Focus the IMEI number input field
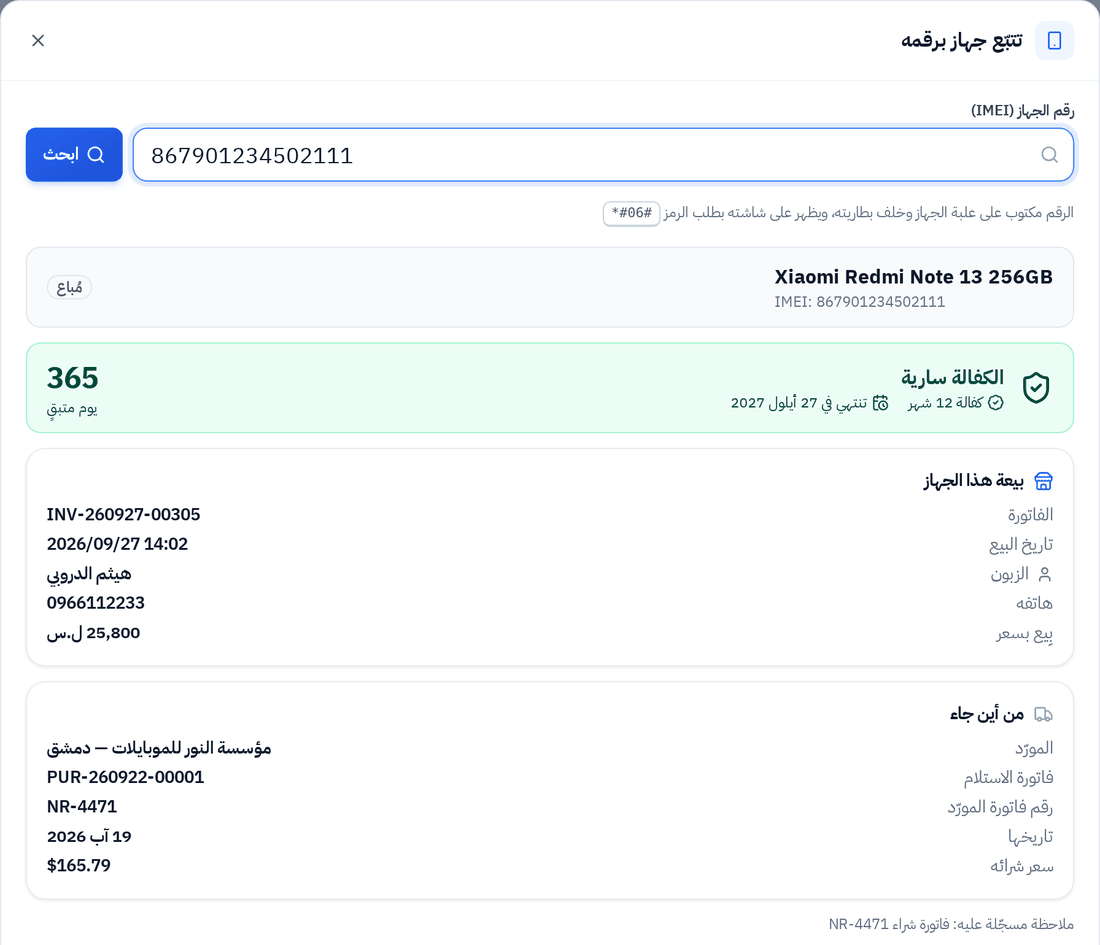 point(603,154)
